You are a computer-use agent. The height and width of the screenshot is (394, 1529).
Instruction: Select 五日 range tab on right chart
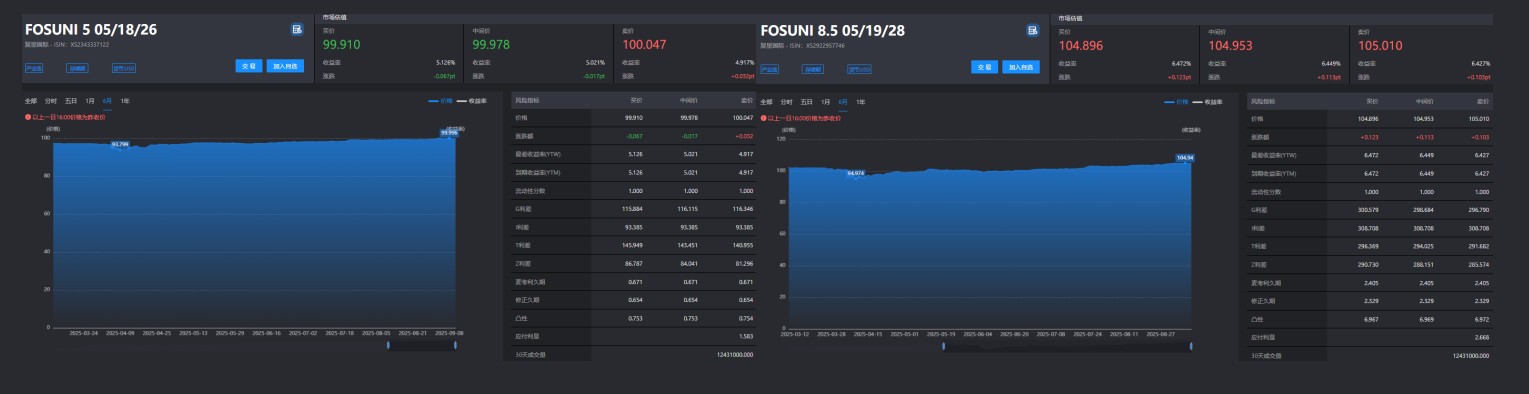tap(806, 102)
